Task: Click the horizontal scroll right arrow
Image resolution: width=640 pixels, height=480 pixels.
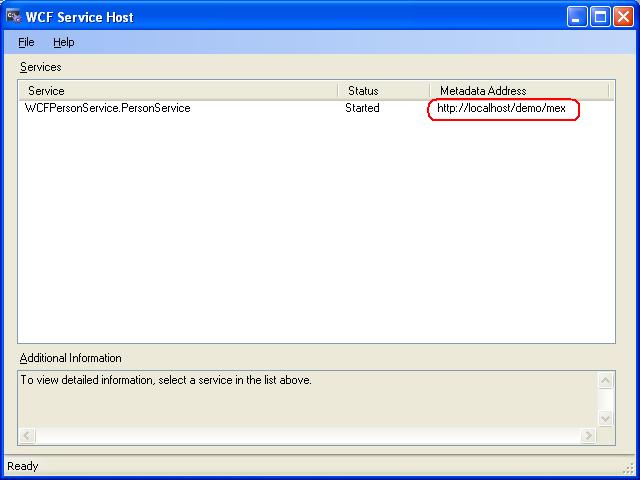Action: (588, 436)
